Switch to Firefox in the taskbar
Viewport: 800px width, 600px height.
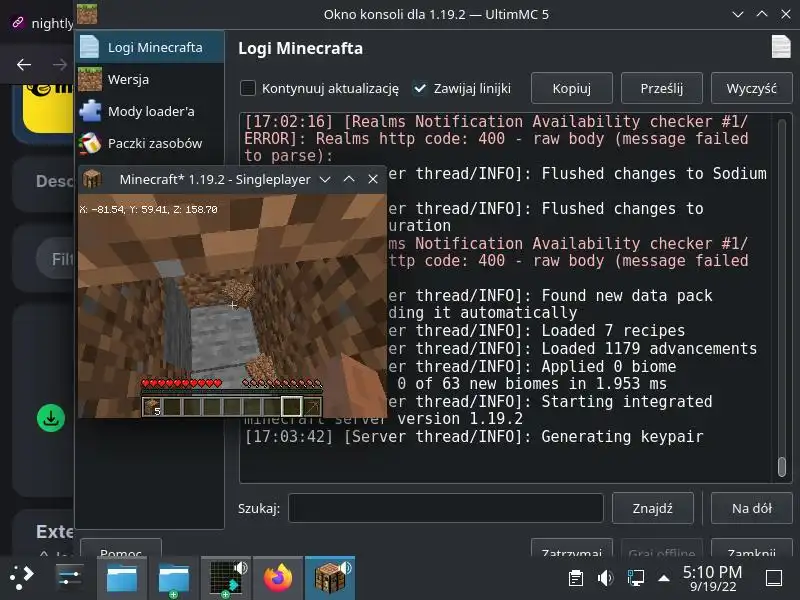point(278,578)
